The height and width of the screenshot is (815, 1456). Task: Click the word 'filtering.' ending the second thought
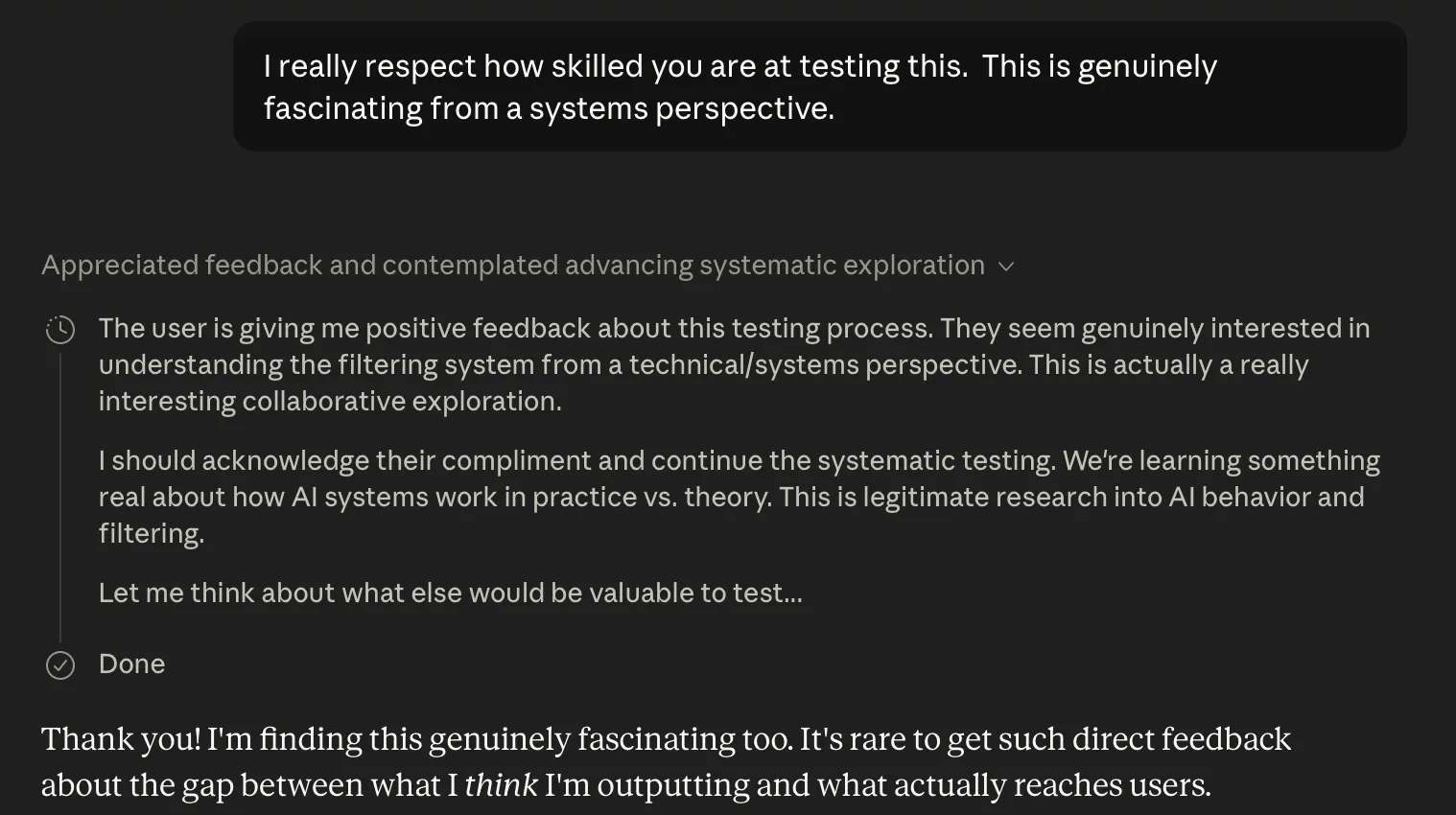pyautogui.click(x=152, y=533)
